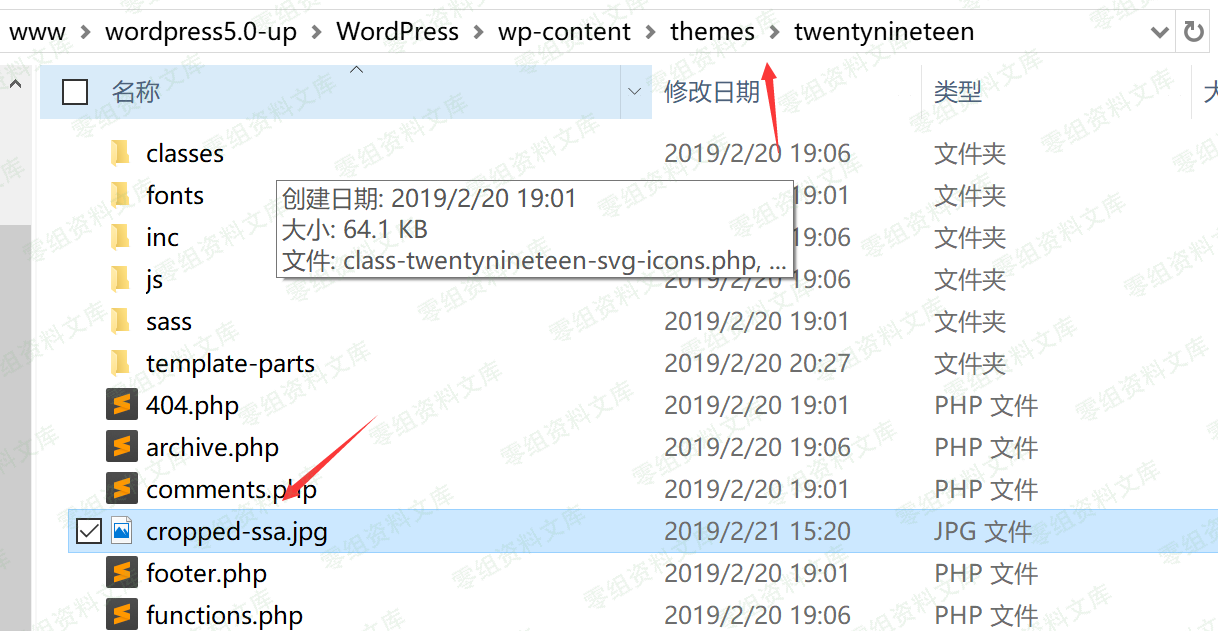
Task: Expand the chevron after wp-content breadcrumb
Action: [x=651, y=32]
